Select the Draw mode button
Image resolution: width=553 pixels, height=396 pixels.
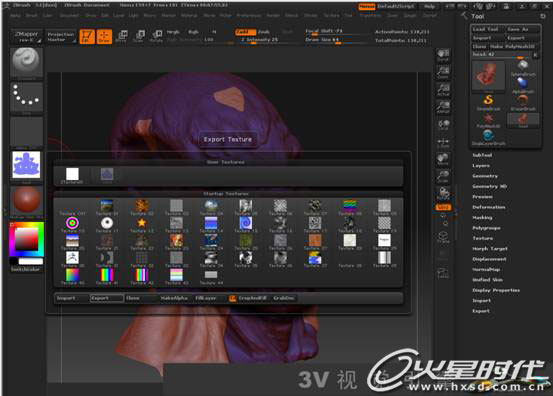point(104,36)
